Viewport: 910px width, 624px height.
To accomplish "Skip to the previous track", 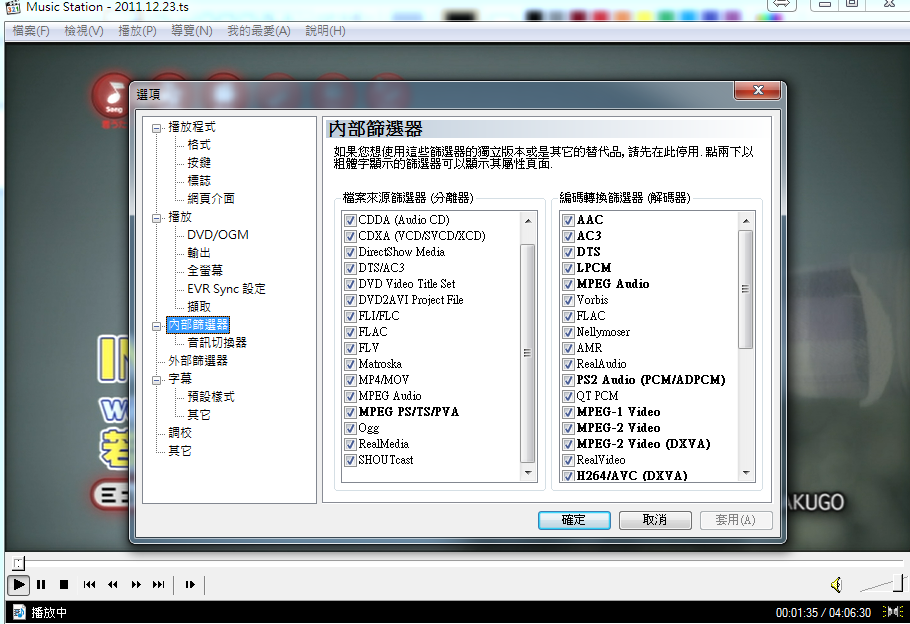I will pyautogui.click(x=89, y=585).
